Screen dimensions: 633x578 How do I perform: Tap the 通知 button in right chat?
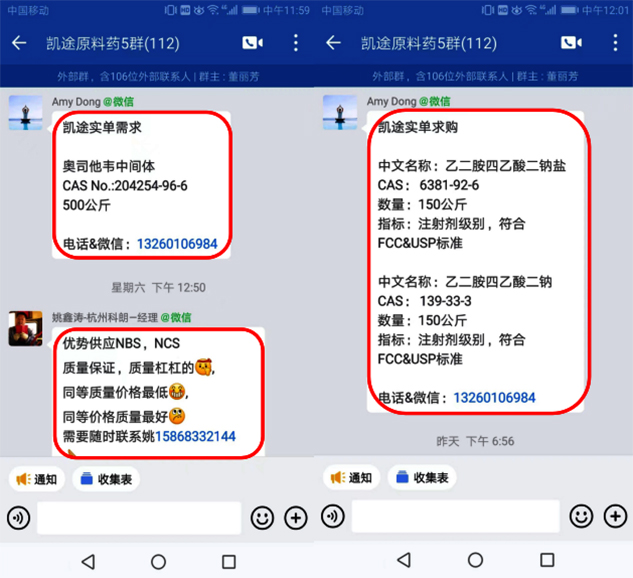351,477
